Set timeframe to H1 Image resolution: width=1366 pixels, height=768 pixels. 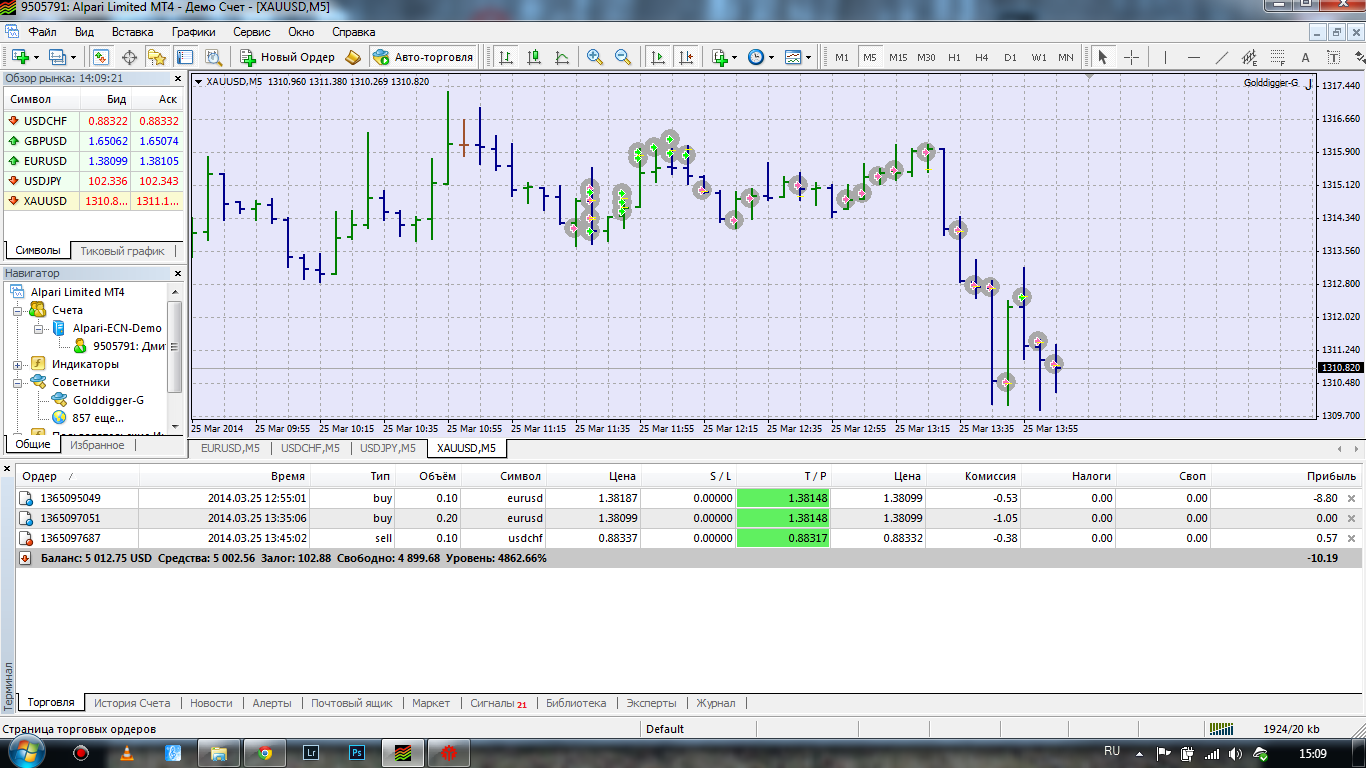click(x=954, y=57)
